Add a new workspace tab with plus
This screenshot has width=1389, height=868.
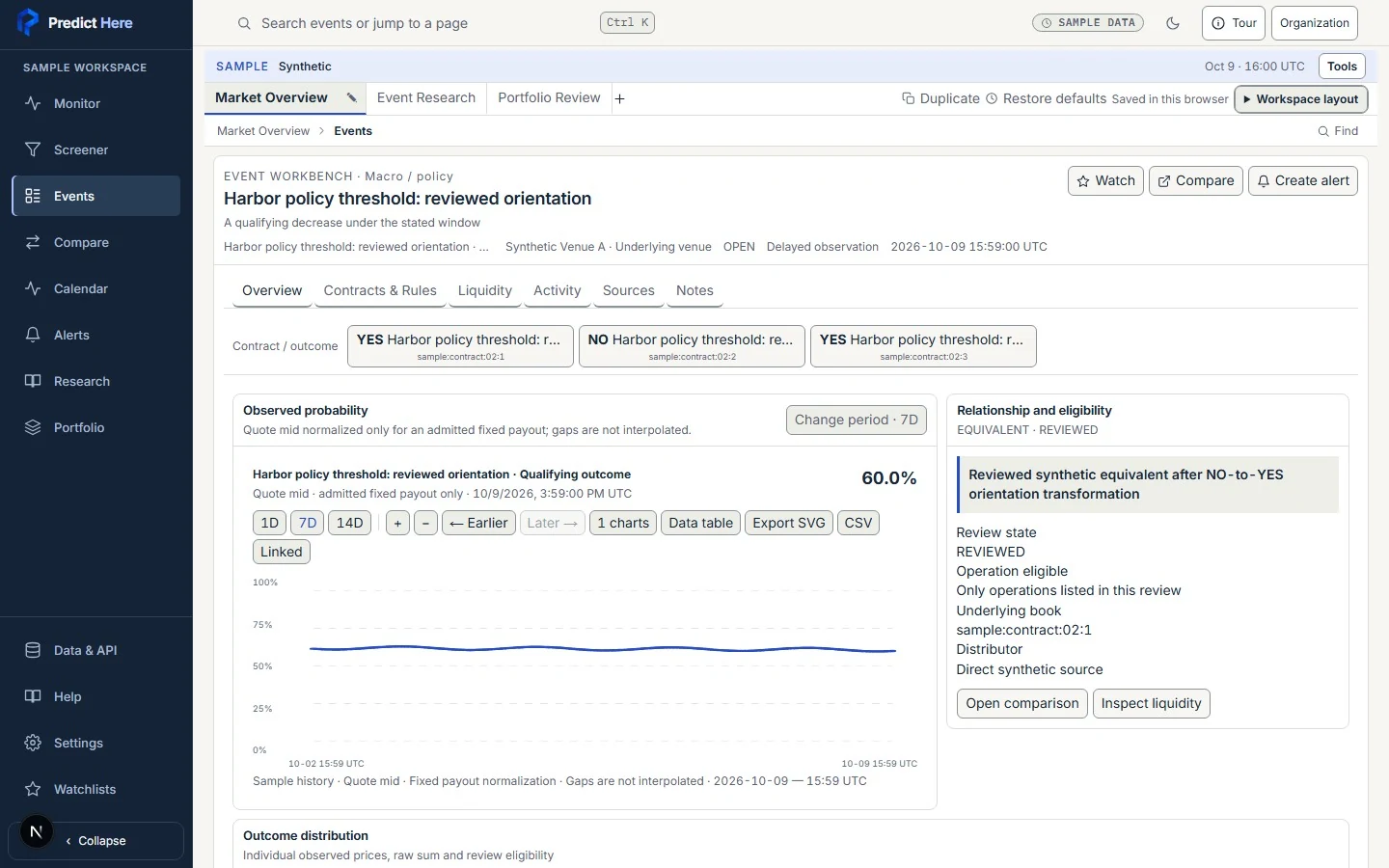pos(619,98)
